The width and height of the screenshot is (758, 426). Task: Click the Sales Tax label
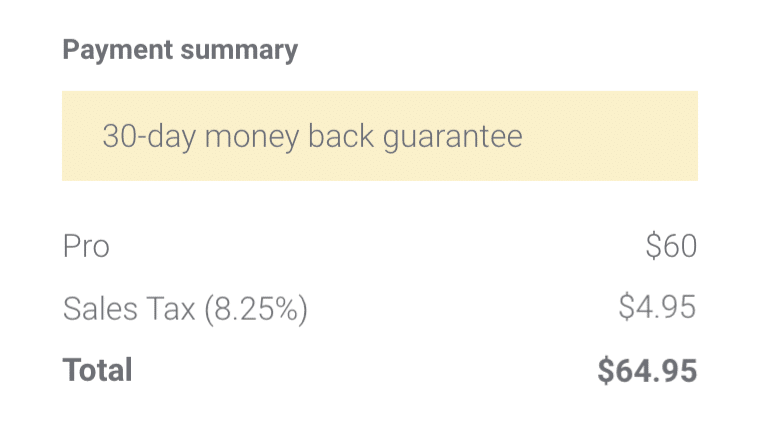[x=129, y=309]
